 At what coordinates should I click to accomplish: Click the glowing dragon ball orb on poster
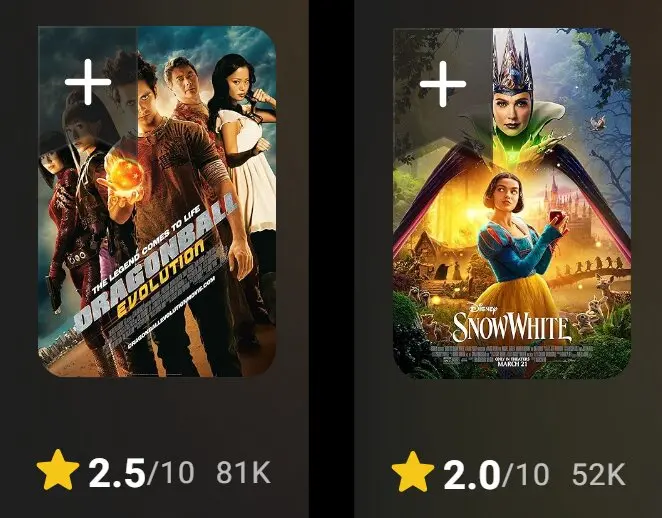point(125,176)
